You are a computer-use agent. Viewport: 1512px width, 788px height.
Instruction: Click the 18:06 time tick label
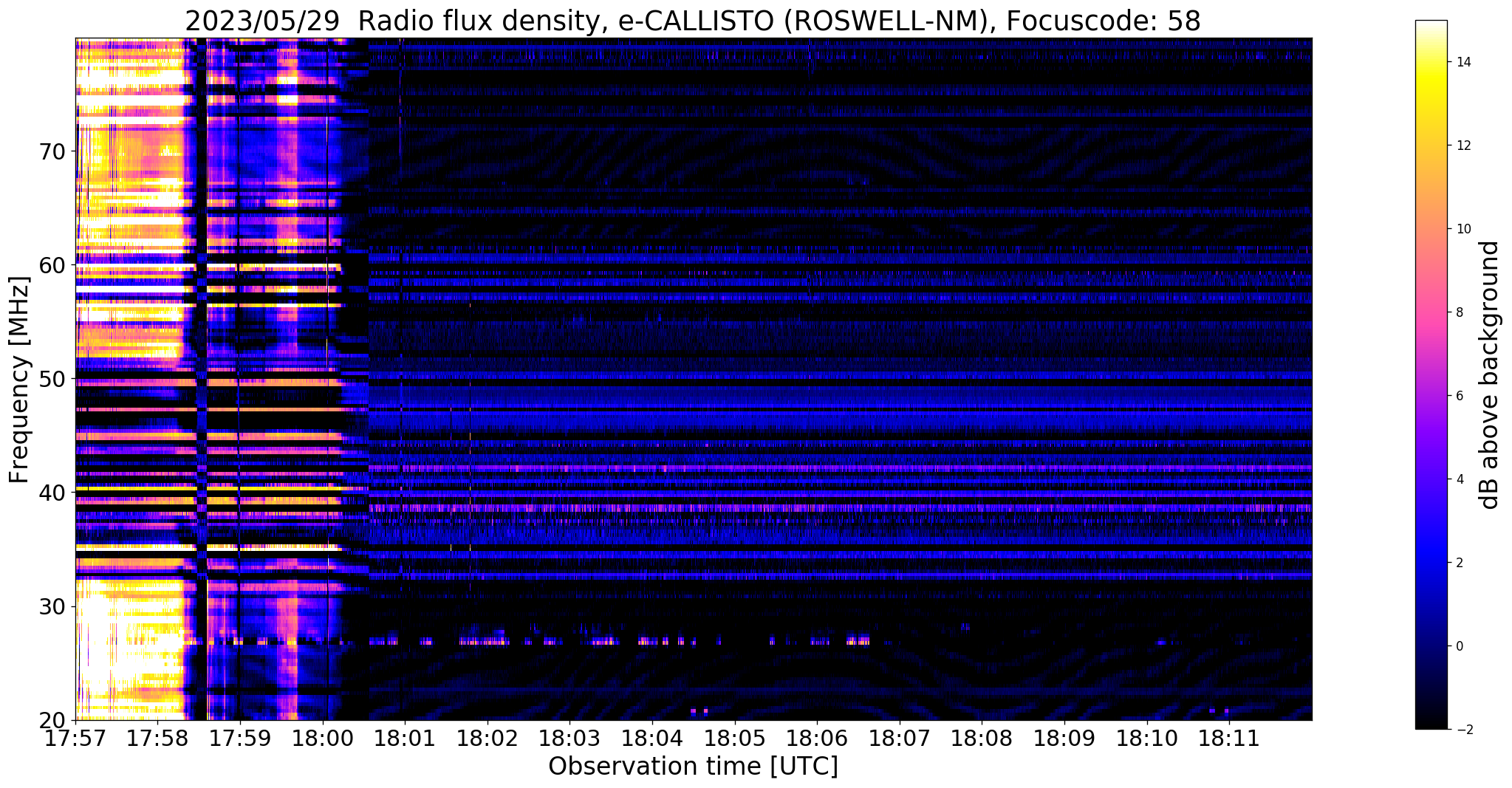(817, 738)
